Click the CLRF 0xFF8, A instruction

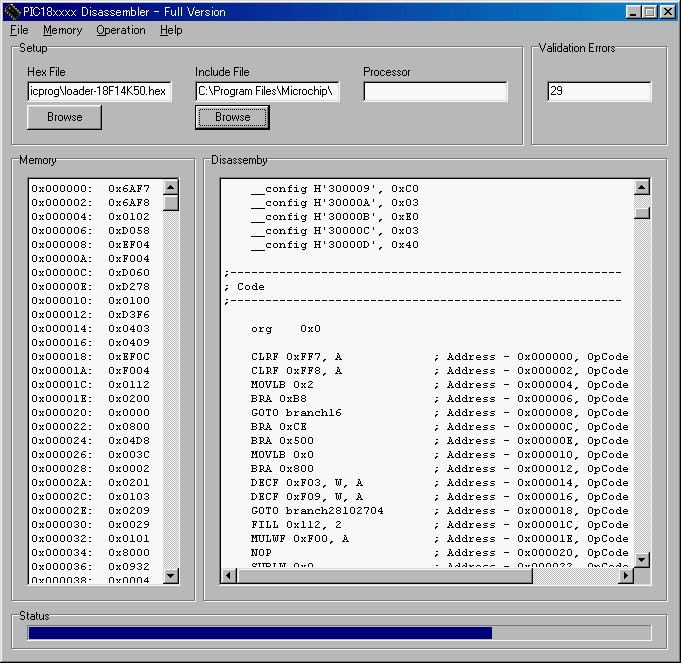tap(296, 370)
